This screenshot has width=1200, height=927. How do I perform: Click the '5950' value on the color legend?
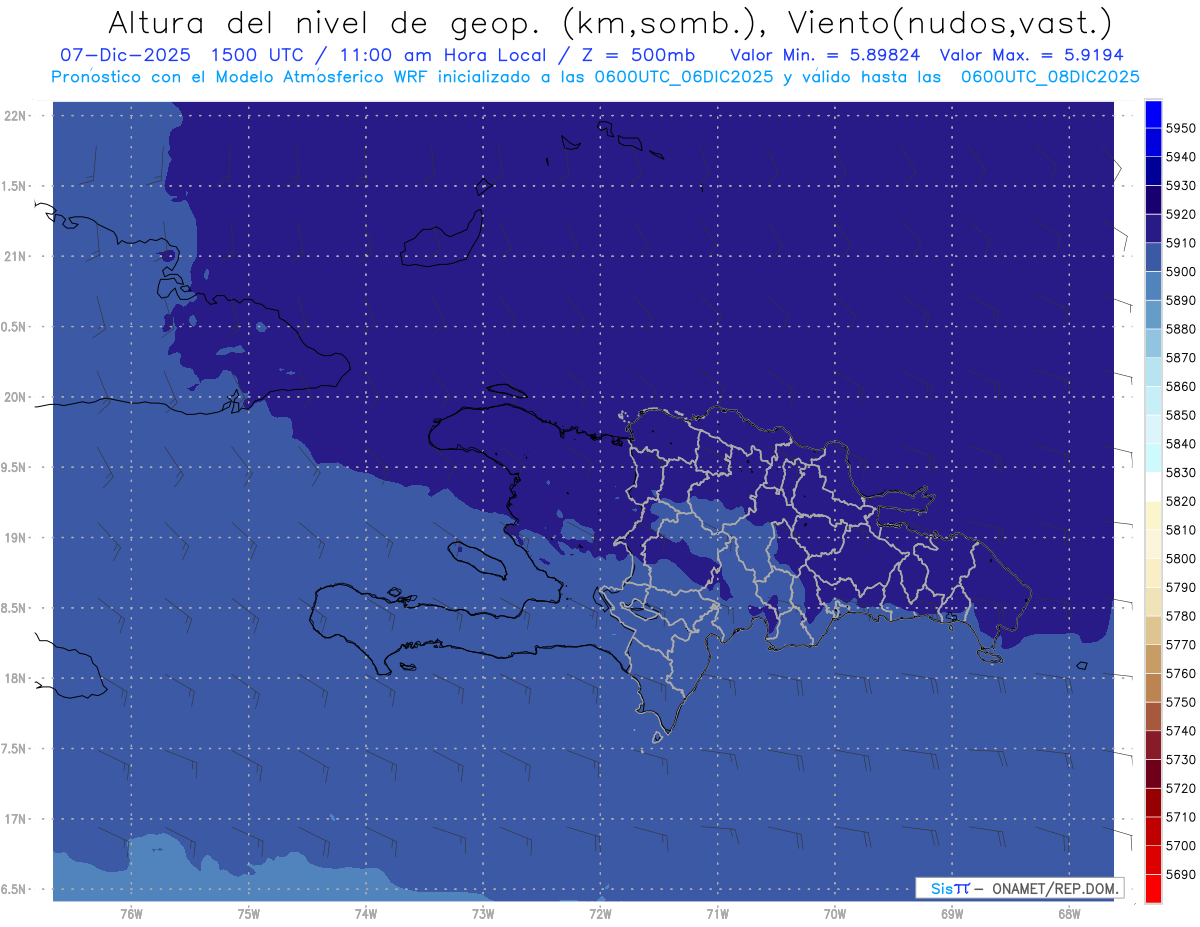coord(1180,128)
